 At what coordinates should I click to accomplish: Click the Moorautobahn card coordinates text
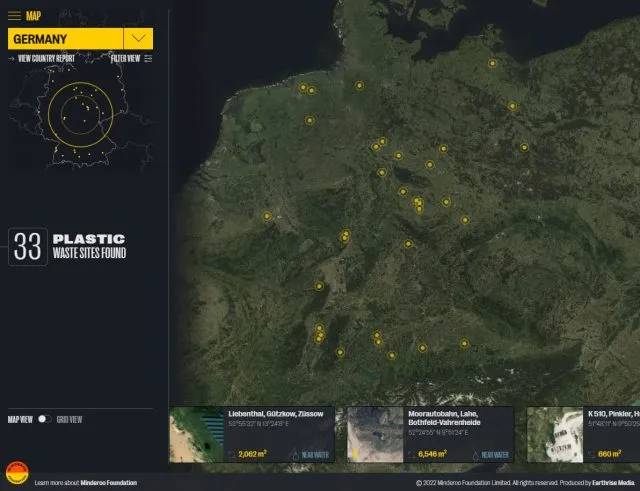(x=438, y=433)
